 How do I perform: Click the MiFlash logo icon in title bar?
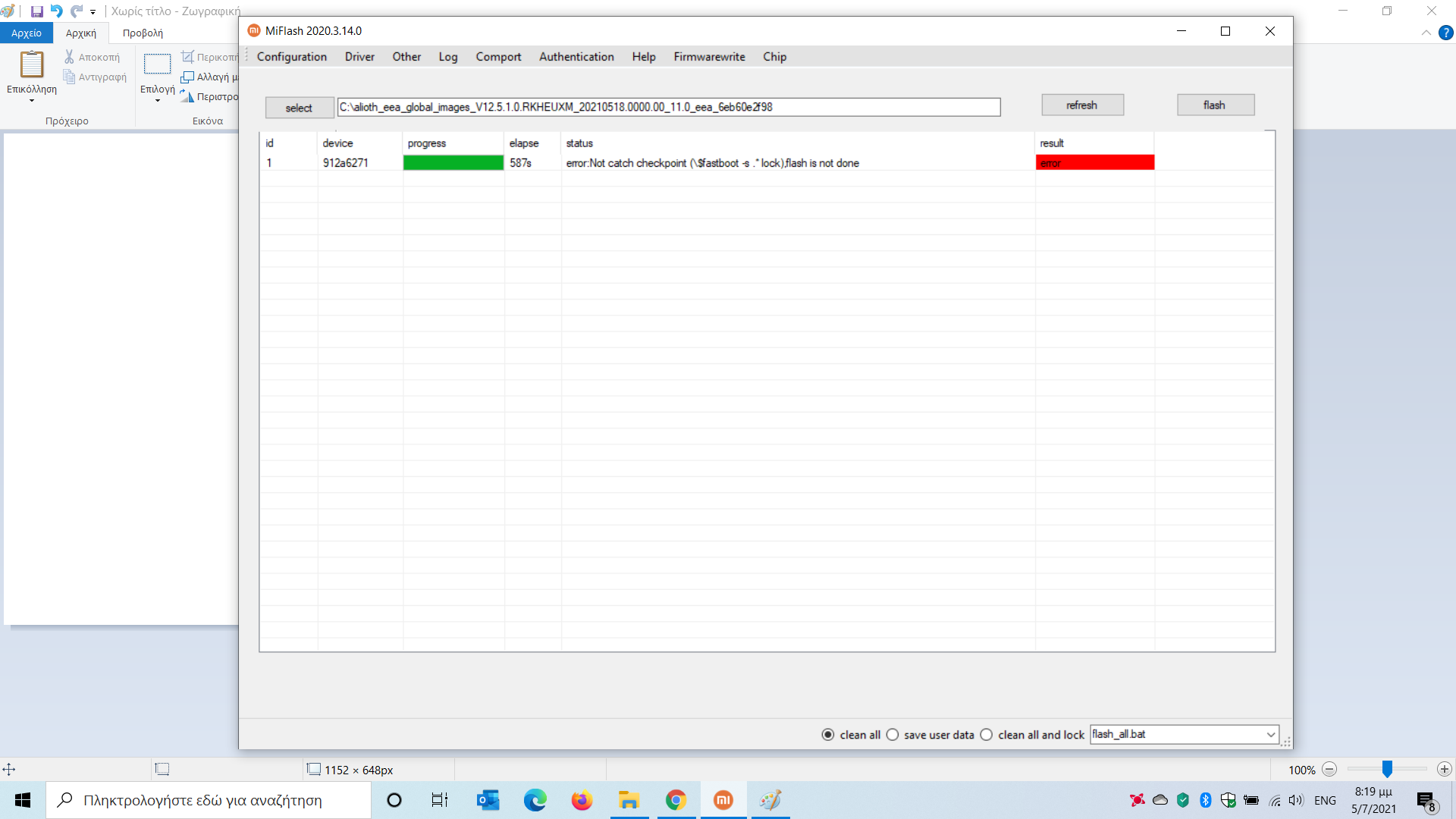click(x=254, y=30)
